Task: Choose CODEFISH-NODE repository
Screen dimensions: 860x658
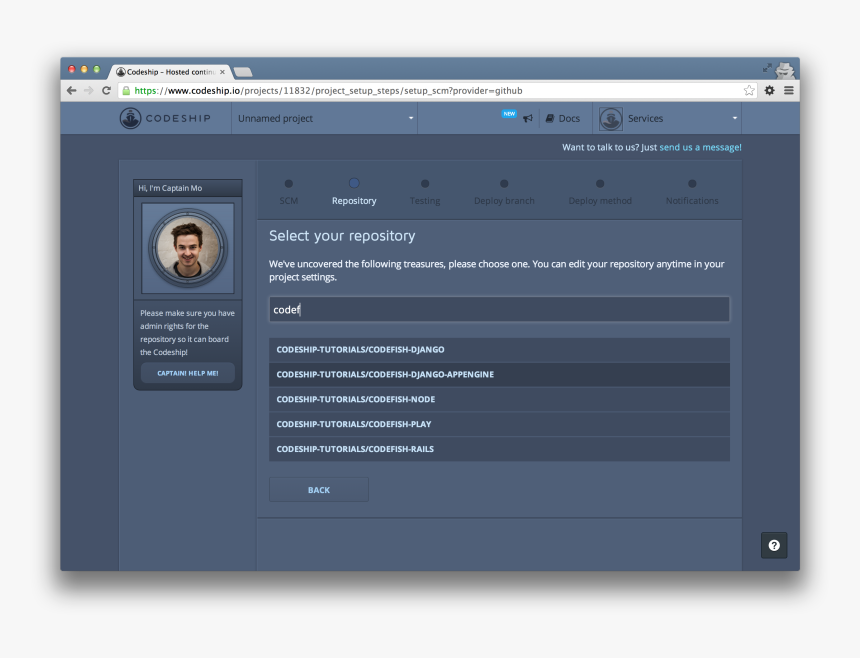Action: click(499, 399)
